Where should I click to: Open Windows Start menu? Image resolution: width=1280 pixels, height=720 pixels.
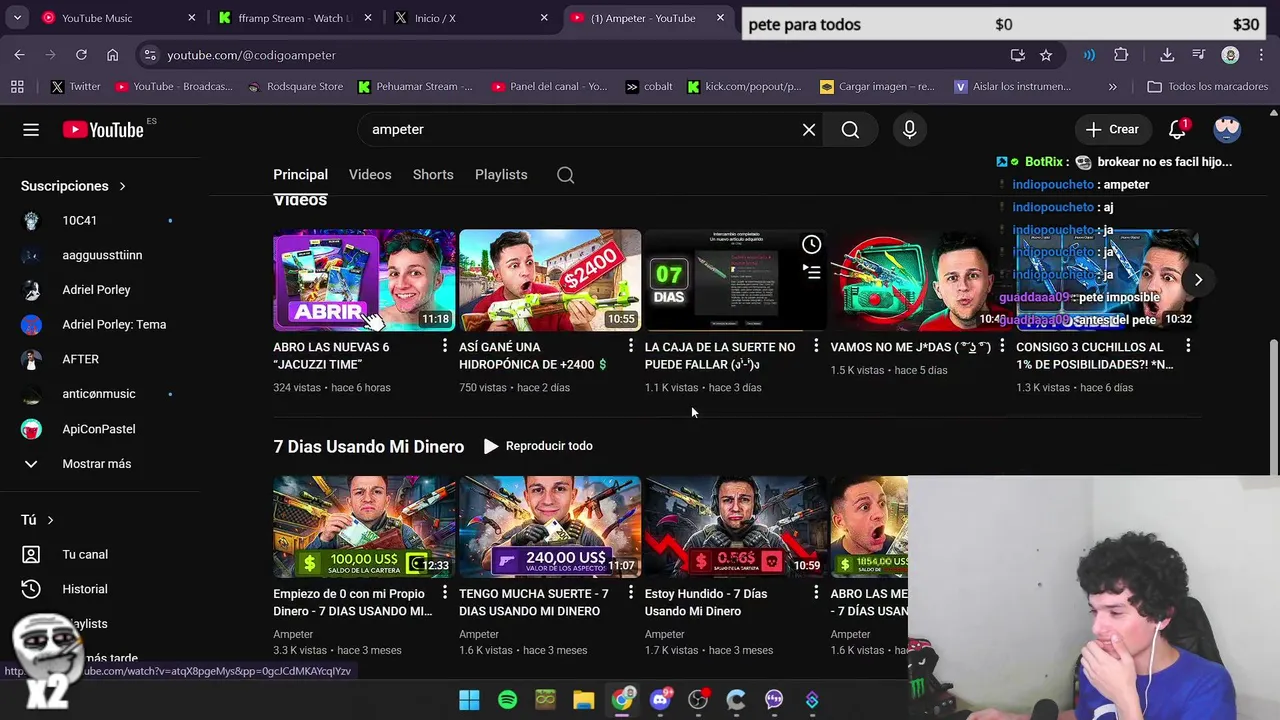pos(469,700)
